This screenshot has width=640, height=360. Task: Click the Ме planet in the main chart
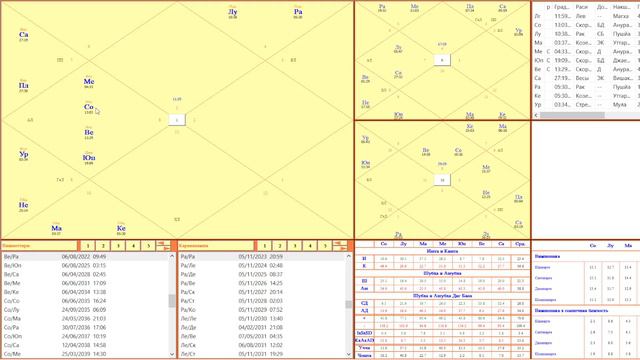89,82
